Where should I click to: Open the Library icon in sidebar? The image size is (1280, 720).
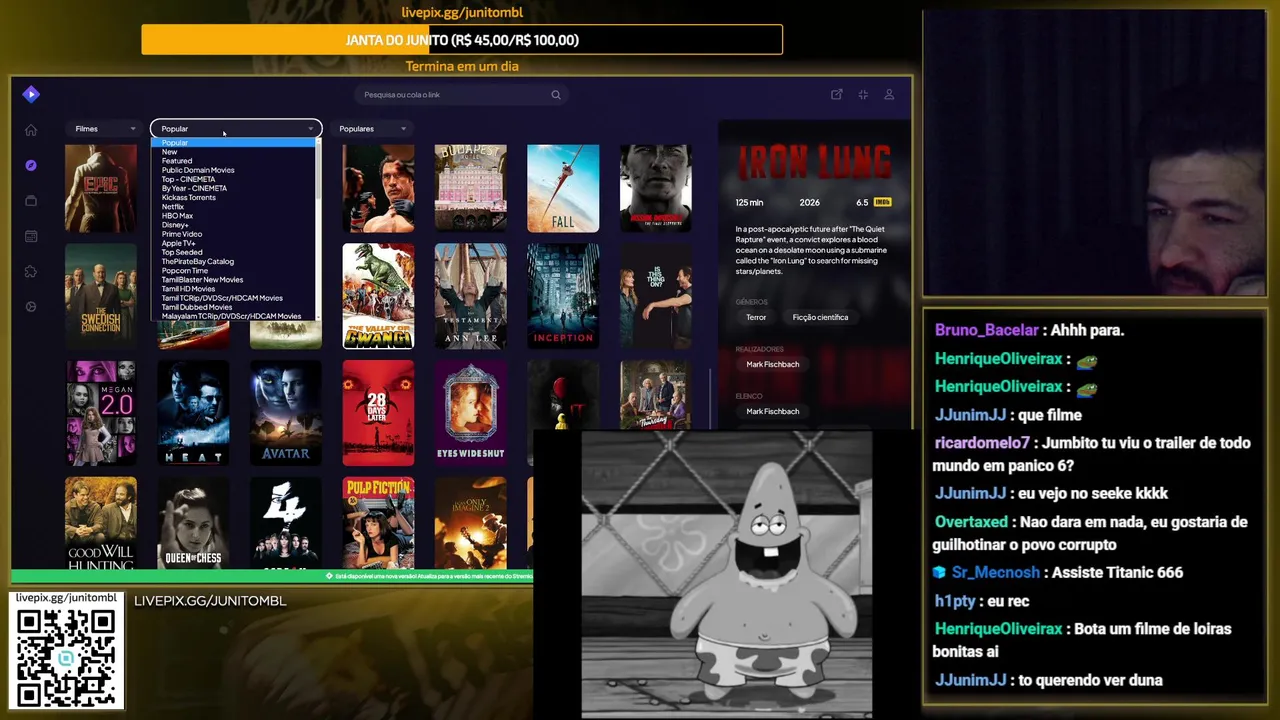(x=31, y=201)
